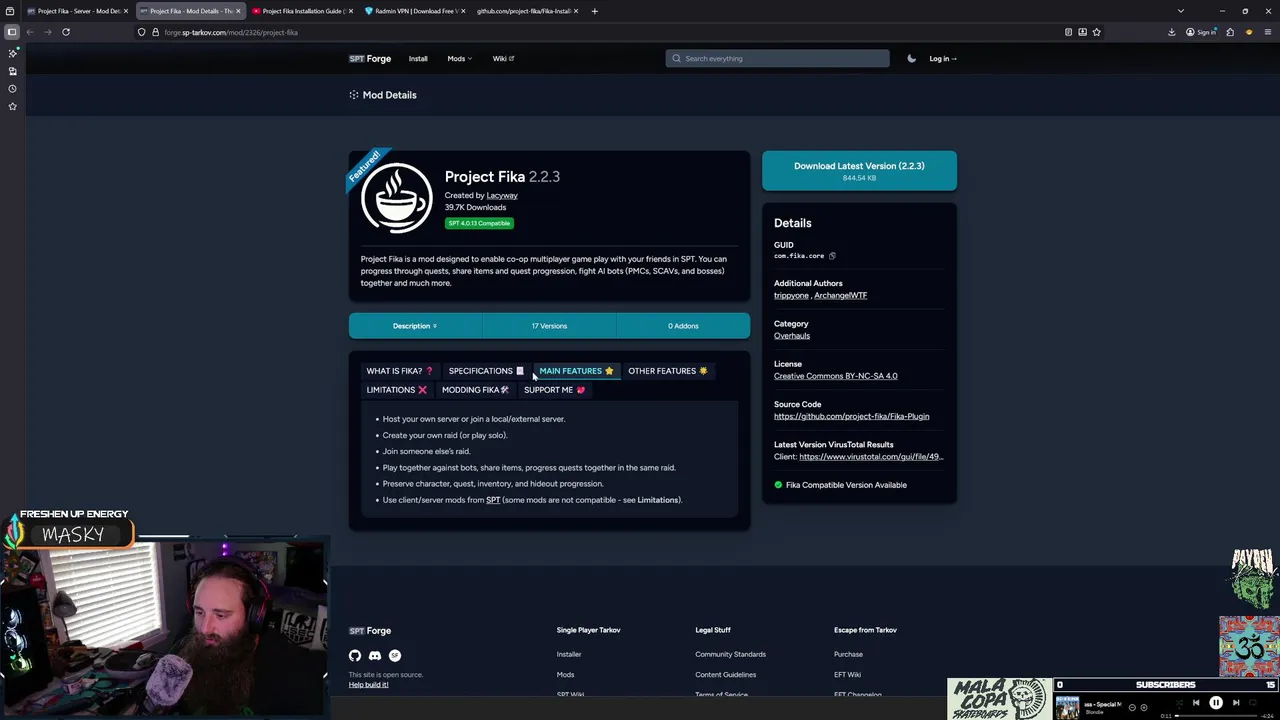
Task: Toggle Reader View in address bar
Action: (1068, 32)
